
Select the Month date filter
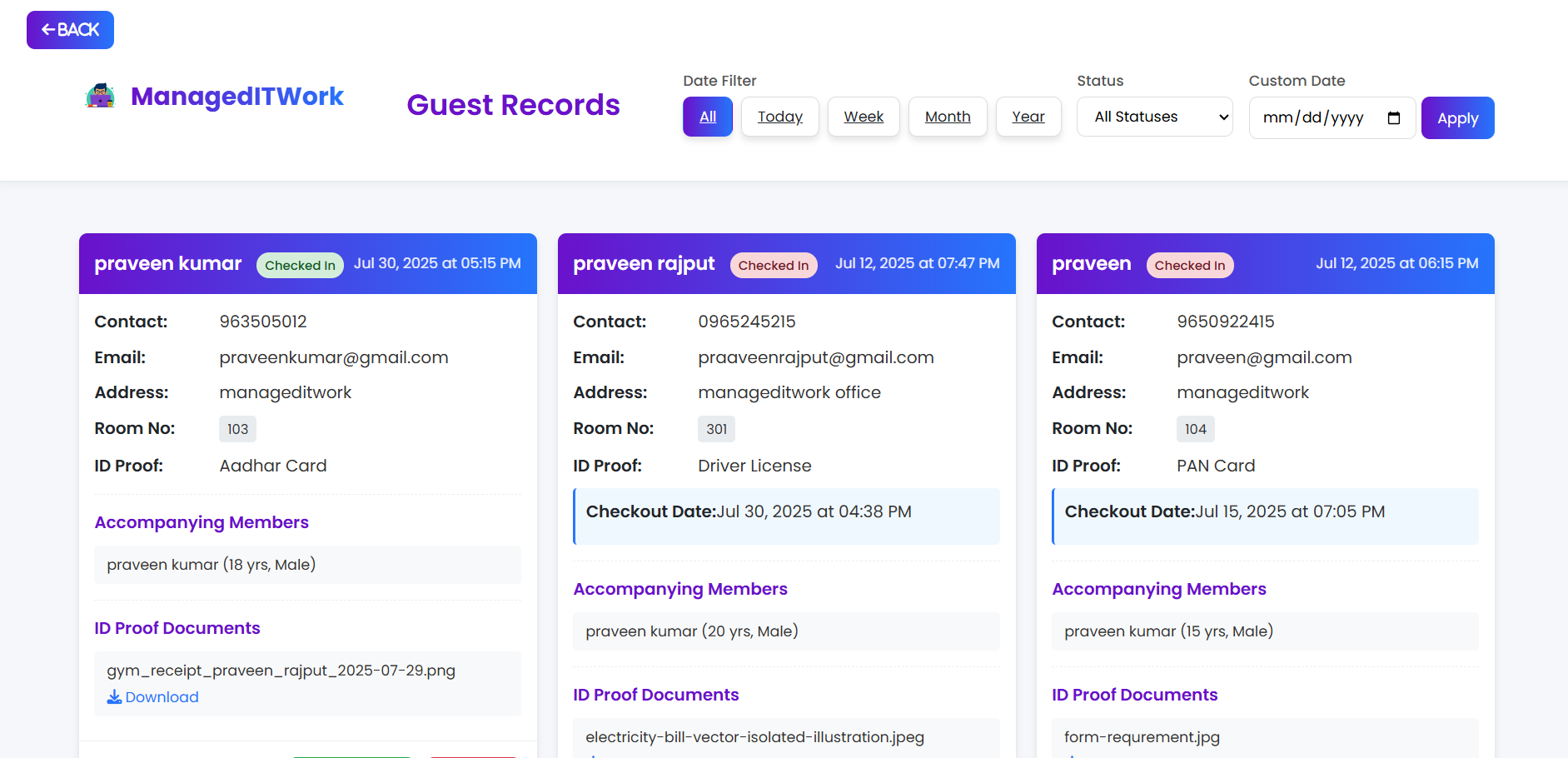coord(948,117)
